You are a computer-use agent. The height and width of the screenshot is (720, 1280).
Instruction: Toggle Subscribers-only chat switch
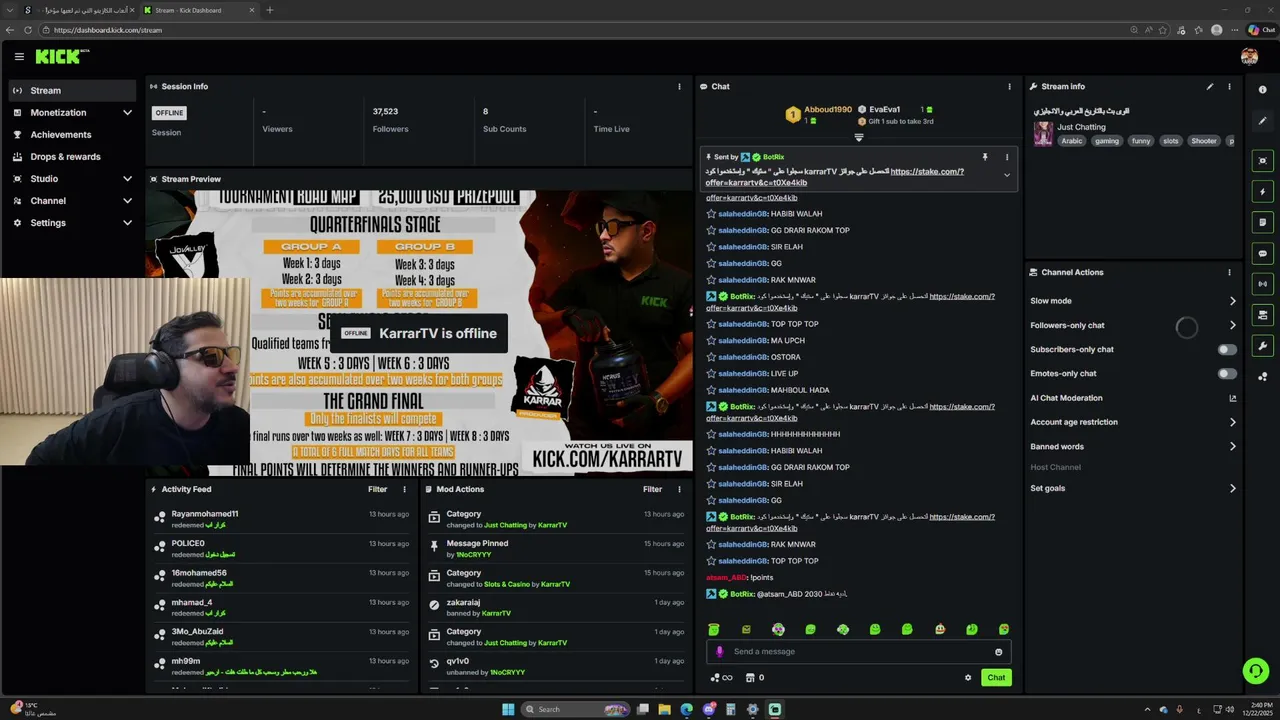click(x=1227, y=349)
